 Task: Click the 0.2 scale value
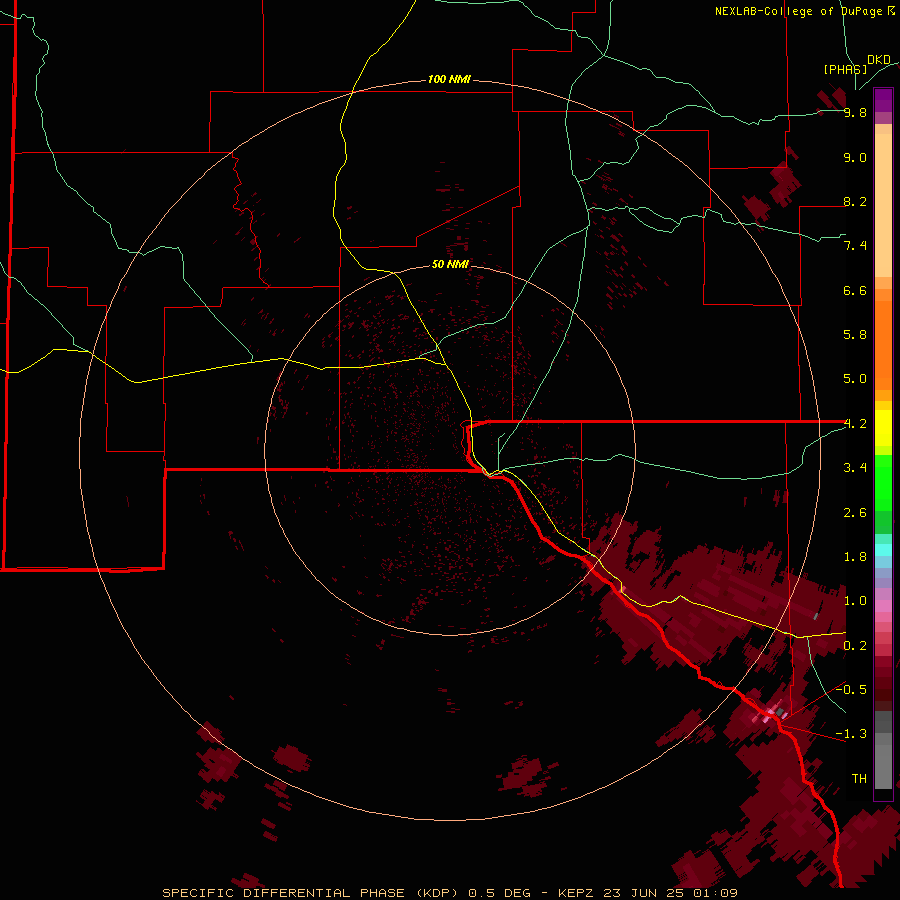click(x=855, y=646)
